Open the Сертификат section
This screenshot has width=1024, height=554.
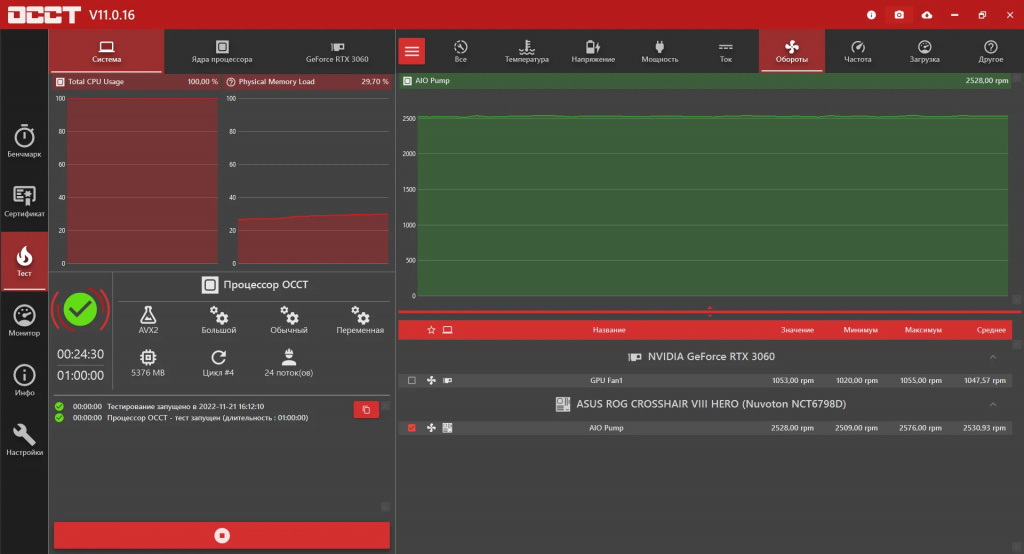[x=24, y=201]
